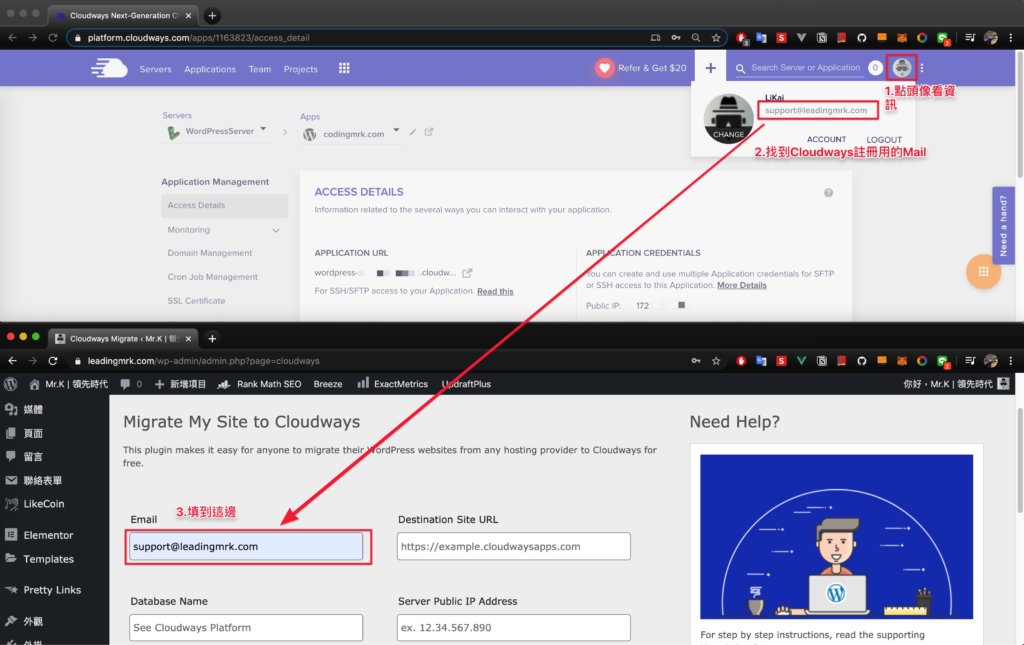This screenshot has width=1024, height=645.
Task: Open Rank Math SEO in admin bar
Action: pyautogui.click(x=259, y=384)
